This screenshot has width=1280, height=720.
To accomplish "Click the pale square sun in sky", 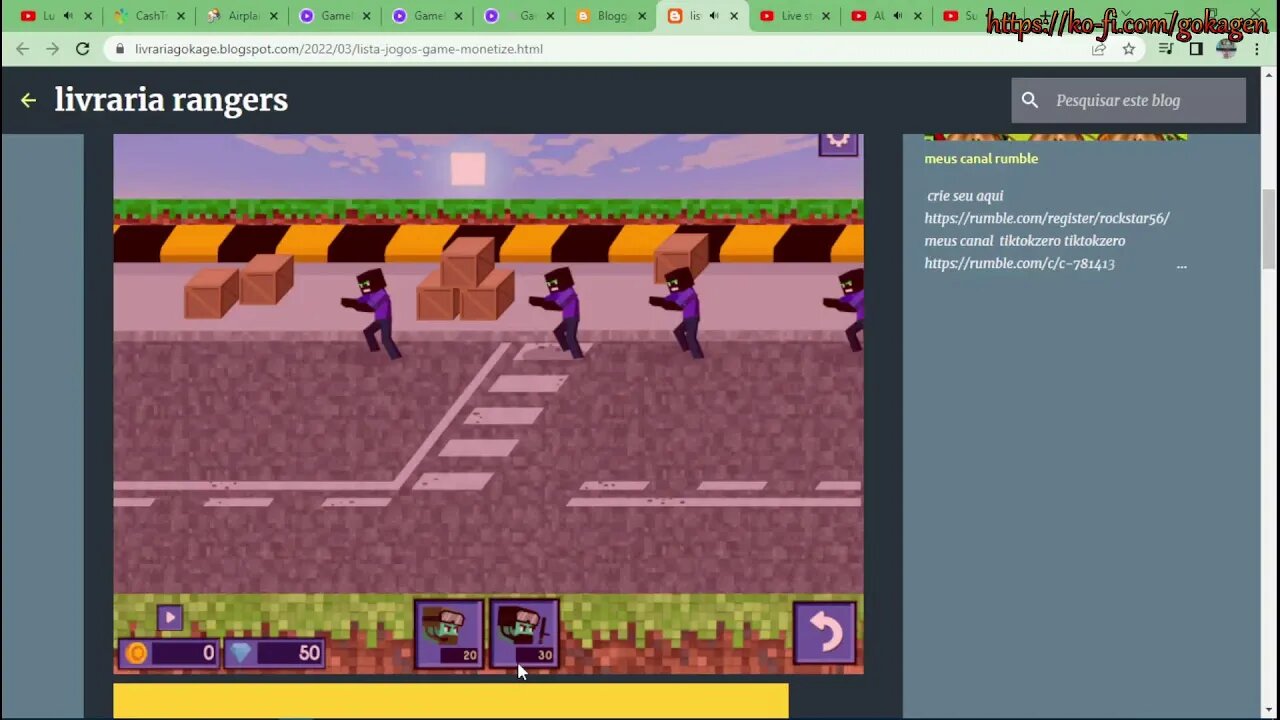I will pyautogui.click(x=467, y=168).
